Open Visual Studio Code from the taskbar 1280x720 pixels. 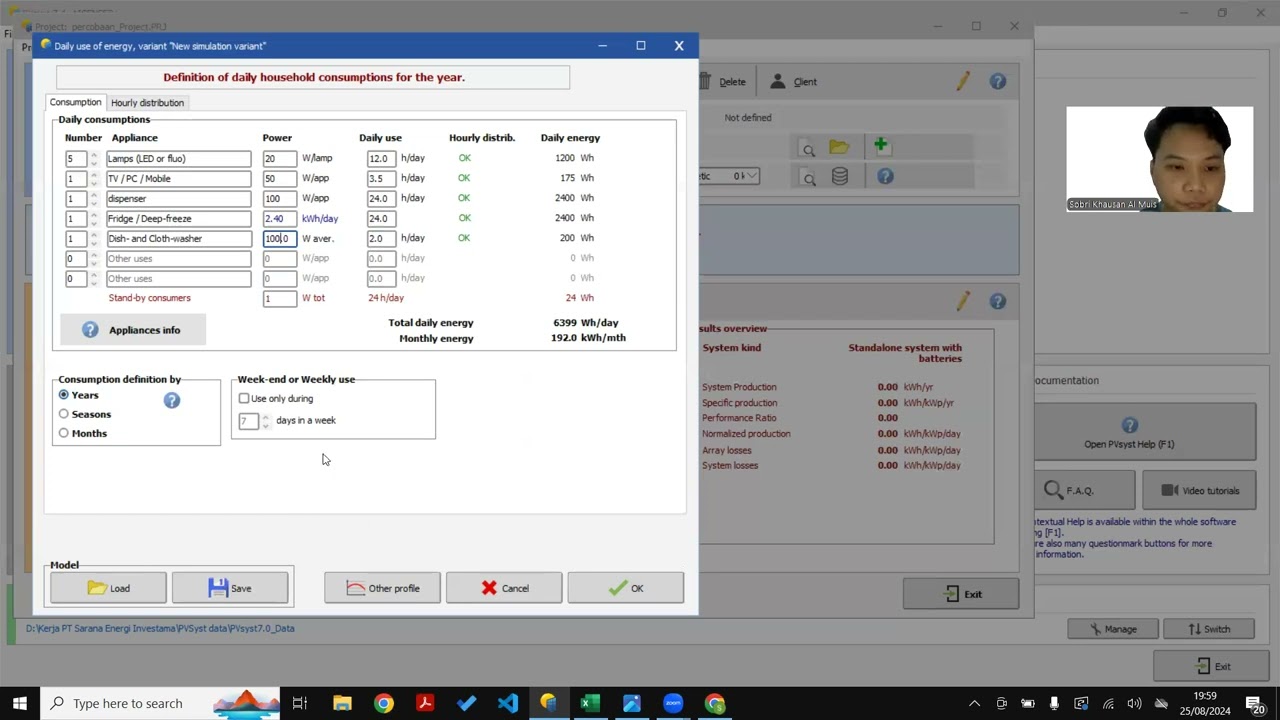tap(507, 703)
